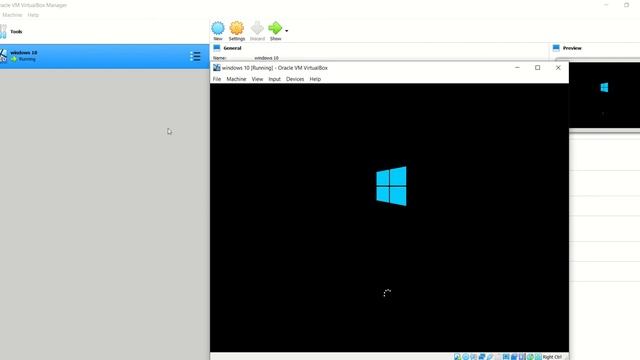Click the shared folders status bar icon
640x360 pixels.
(x=498, y=357)
